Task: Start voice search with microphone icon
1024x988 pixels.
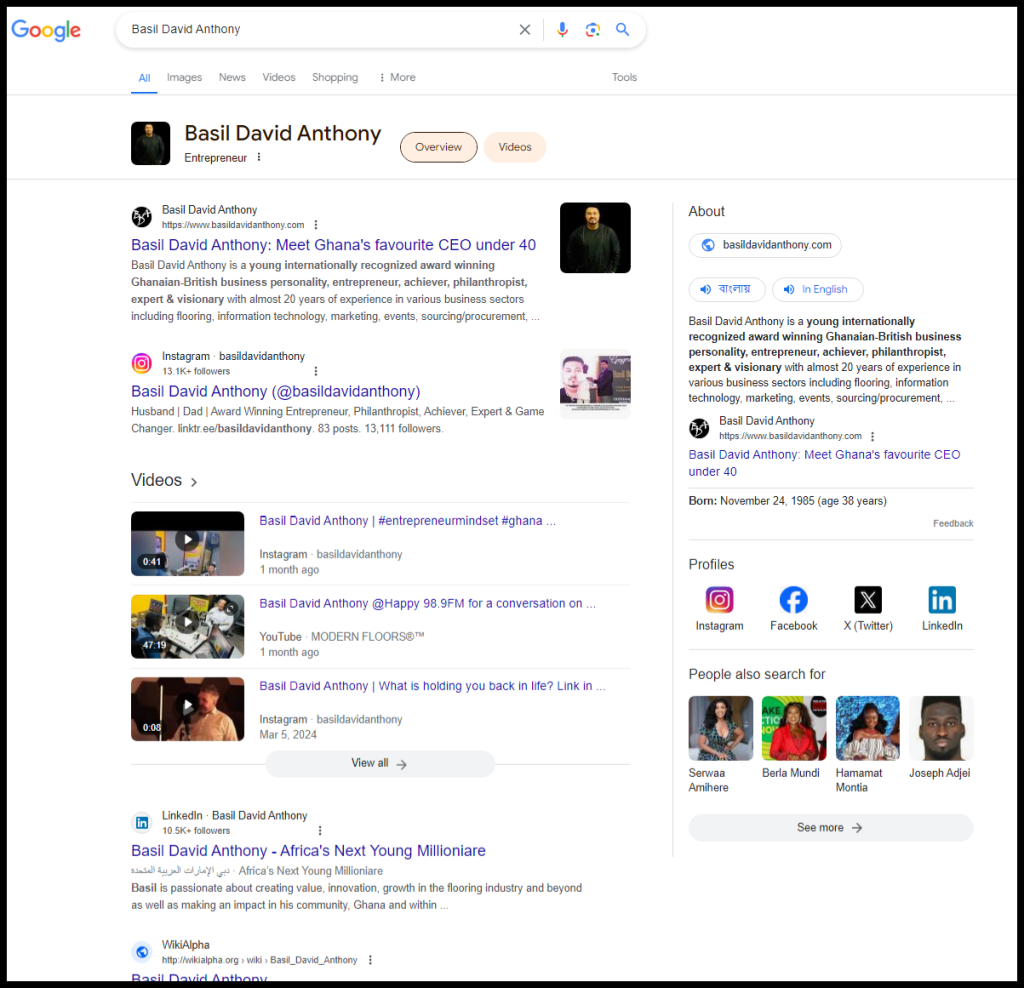Action: click(x=562, y=29)
